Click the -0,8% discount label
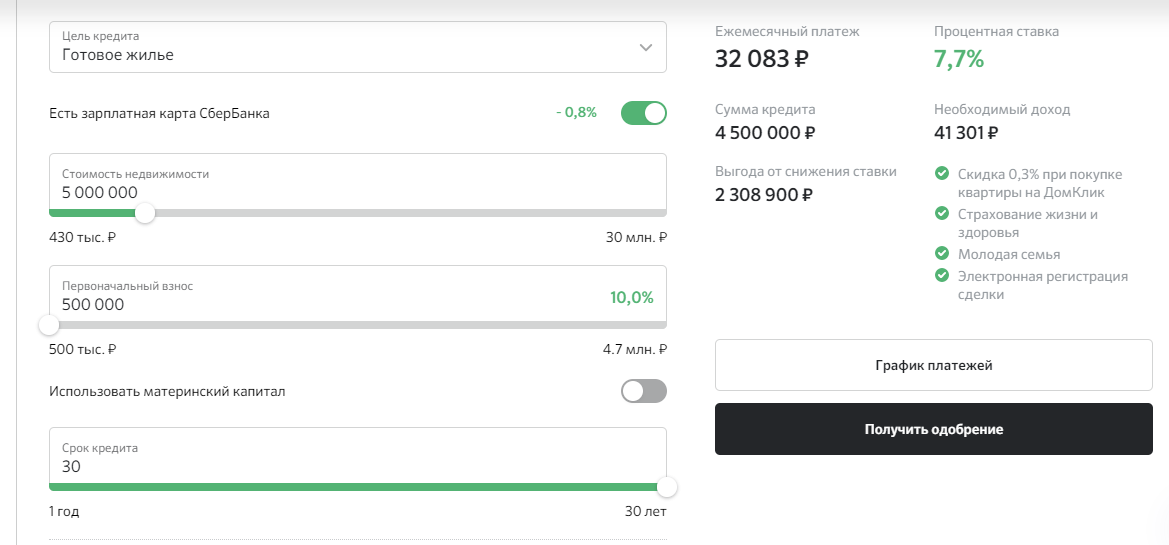Screen dimensions: 1169x545 pos(576,113)
